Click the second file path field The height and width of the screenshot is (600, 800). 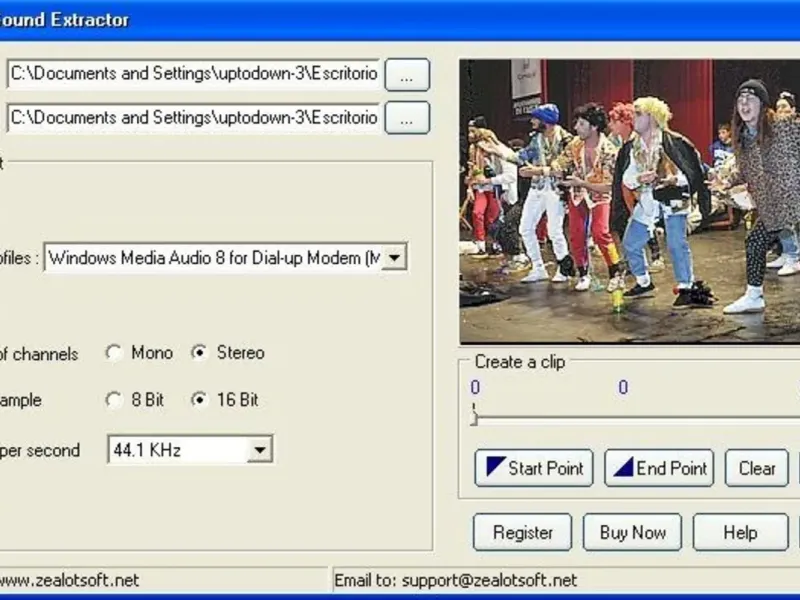click(193, 118)
